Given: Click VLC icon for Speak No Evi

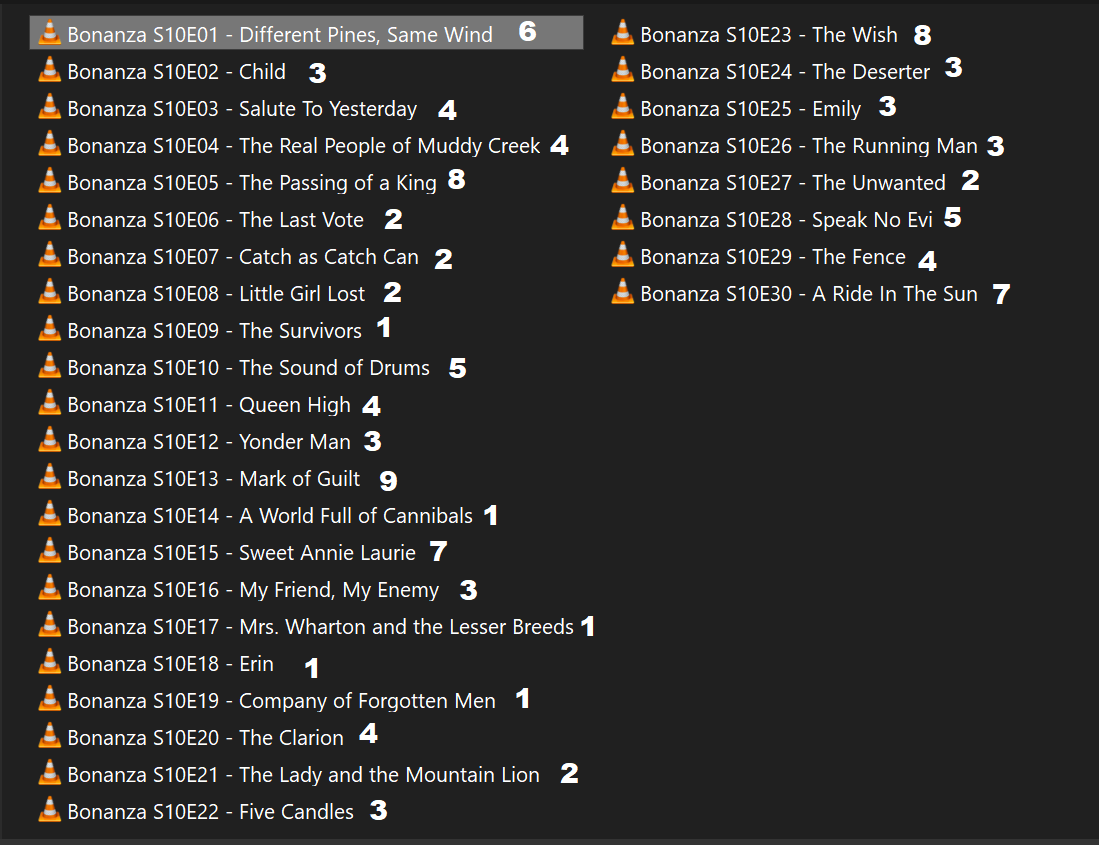Looking at the screenshot, I should pos(622,218).
